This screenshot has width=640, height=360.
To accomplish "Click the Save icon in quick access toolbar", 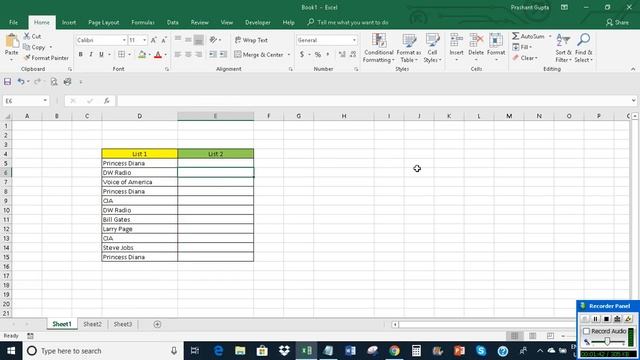I will click(7, 82).
